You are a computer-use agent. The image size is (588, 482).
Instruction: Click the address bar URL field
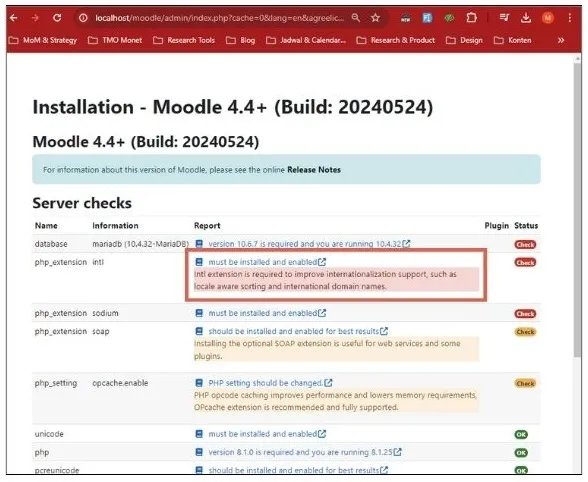tap(219, 18)
